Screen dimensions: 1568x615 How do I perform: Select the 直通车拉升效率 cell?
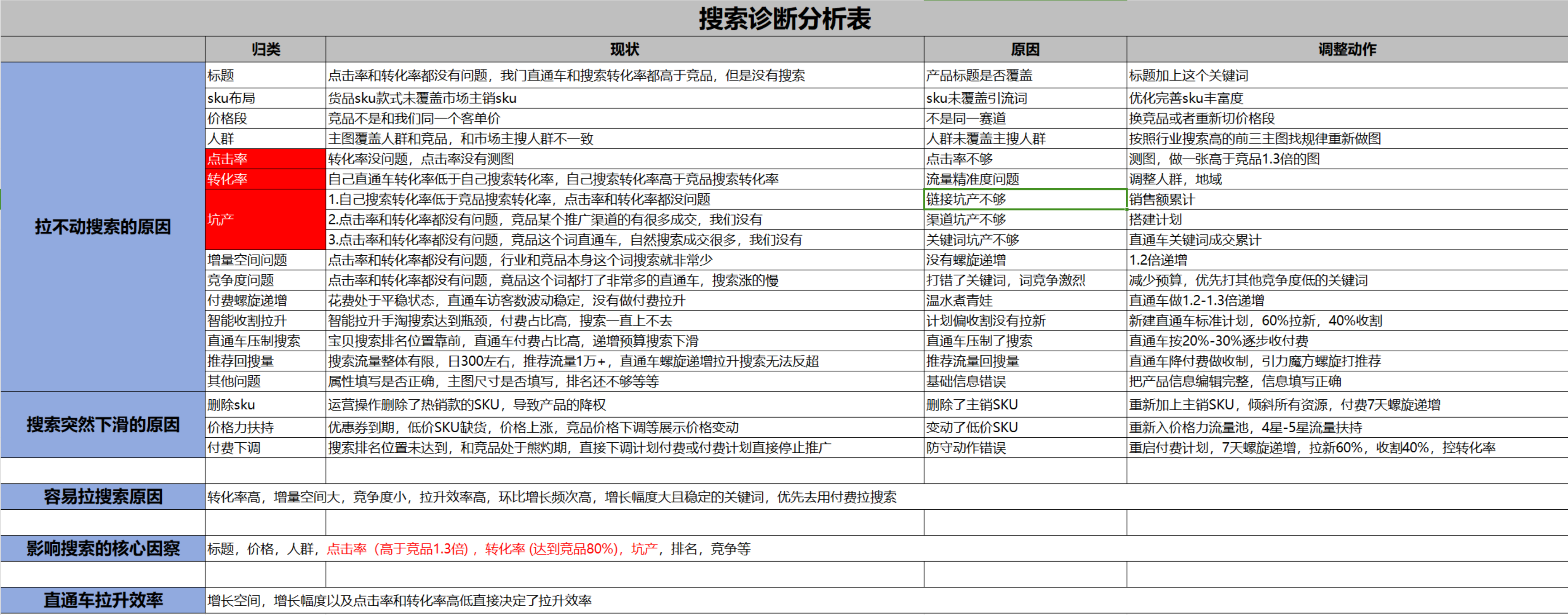point(102,600)
